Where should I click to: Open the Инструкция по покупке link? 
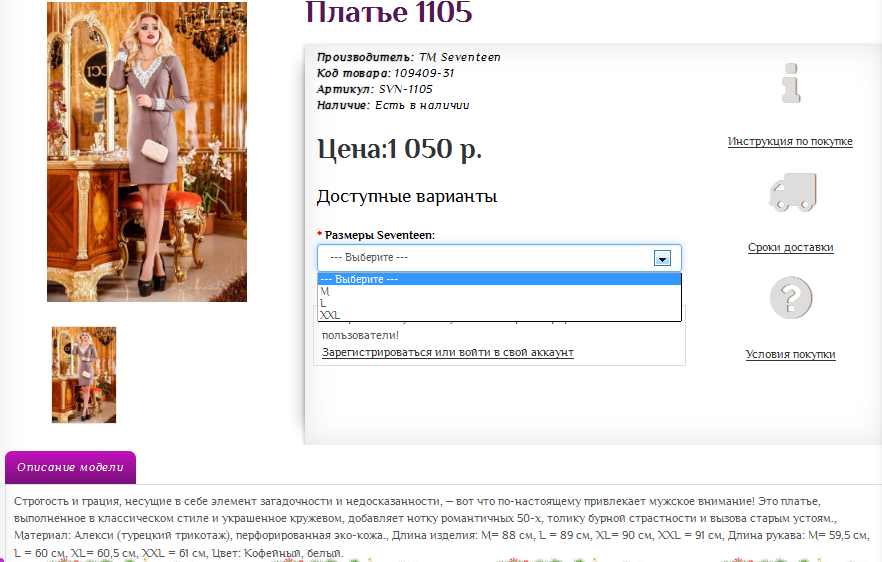790,142
